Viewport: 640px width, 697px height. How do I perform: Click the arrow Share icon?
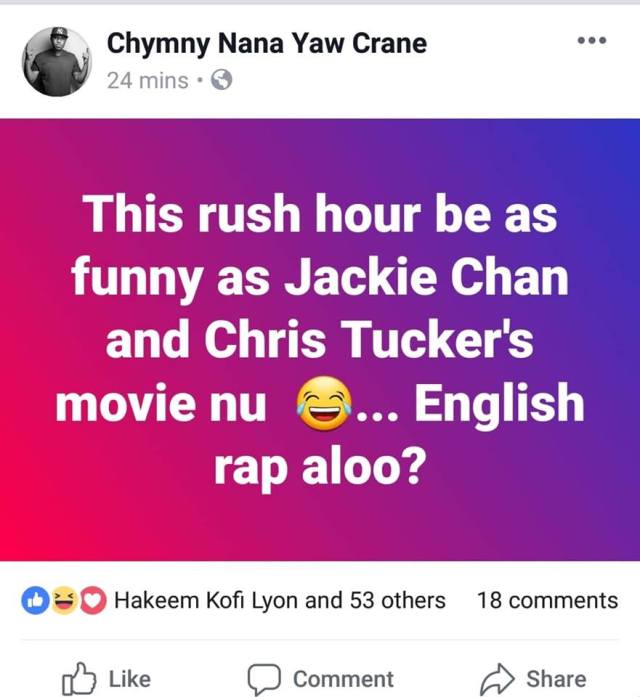tap(497, 679)
